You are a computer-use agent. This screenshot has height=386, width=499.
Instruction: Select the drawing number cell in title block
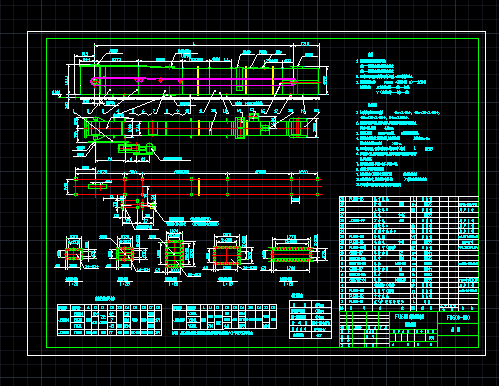(458, 318)
